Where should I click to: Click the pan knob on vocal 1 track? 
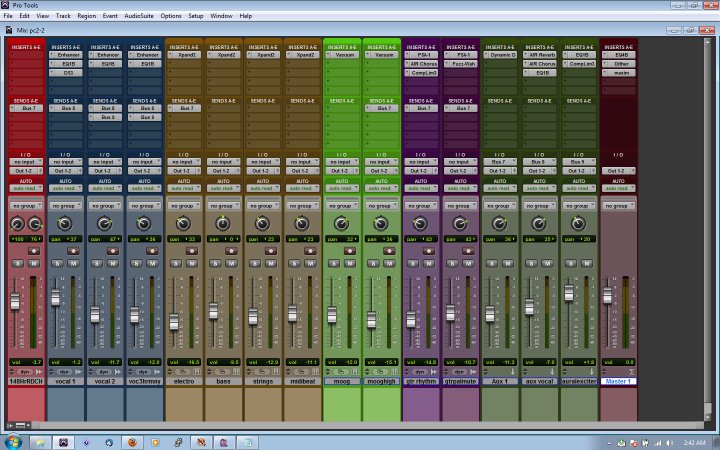[x=65, y=223]
